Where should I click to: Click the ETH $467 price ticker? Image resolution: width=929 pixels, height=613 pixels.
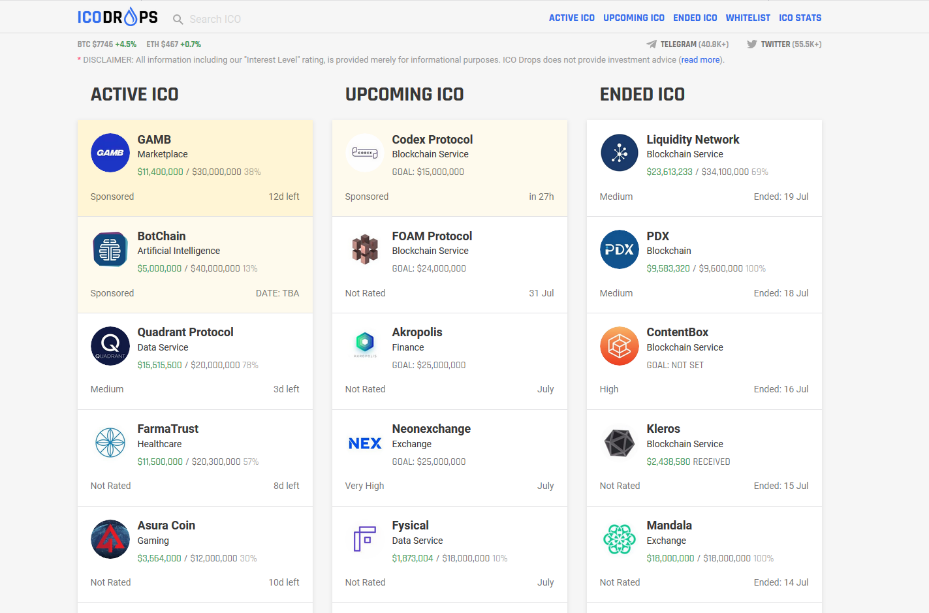(174, 44)
